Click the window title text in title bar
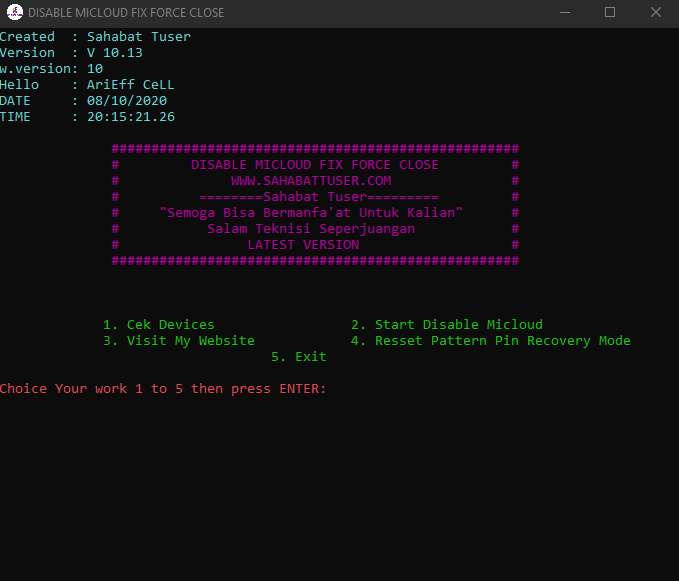The image size is (679, 581). point(126,13)
